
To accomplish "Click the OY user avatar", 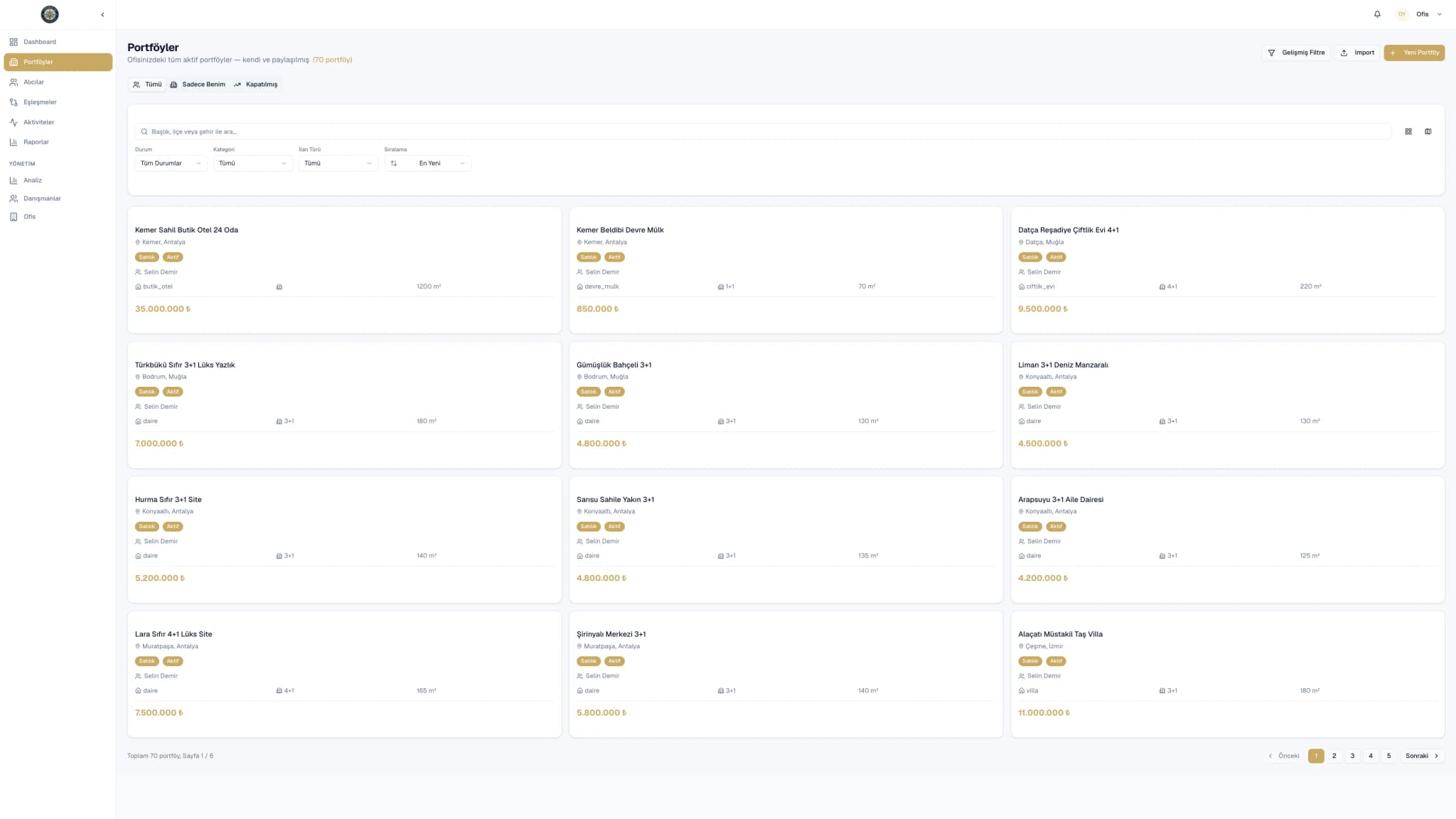I will point(1402,14).
